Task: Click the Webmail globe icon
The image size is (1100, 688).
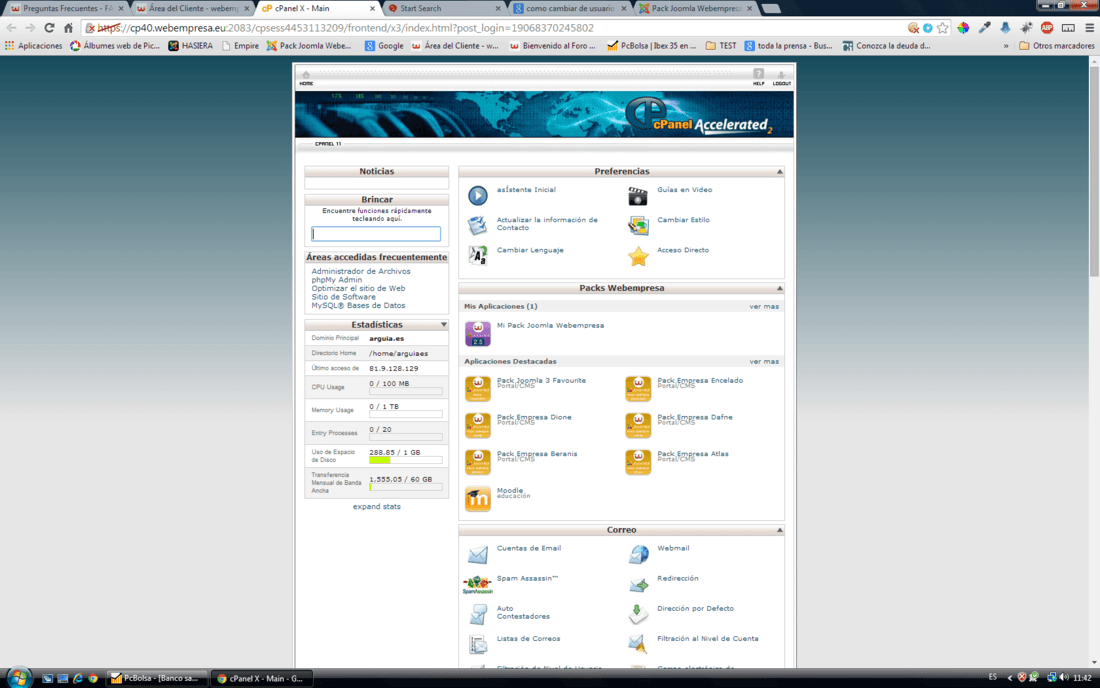Action: click(638, 554)
